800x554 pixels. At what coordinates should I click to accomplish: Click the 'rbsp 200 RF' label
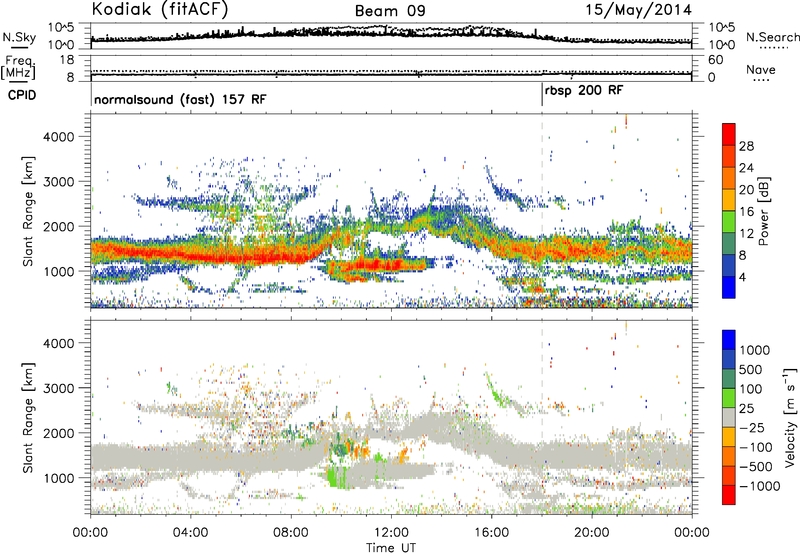pos(584,91)
